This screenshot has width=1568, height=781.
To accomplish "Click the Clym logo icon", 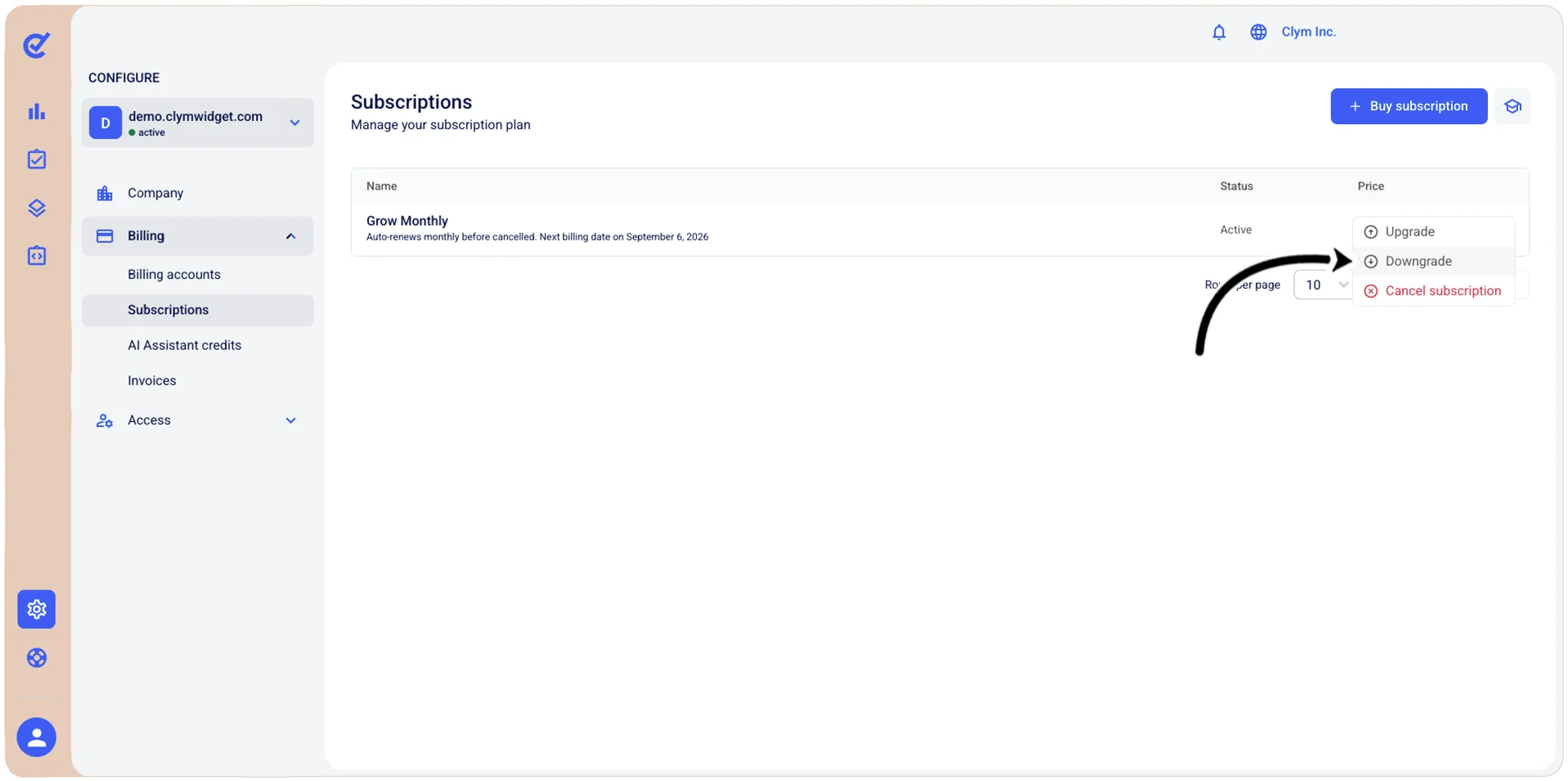I will point(36,45).
